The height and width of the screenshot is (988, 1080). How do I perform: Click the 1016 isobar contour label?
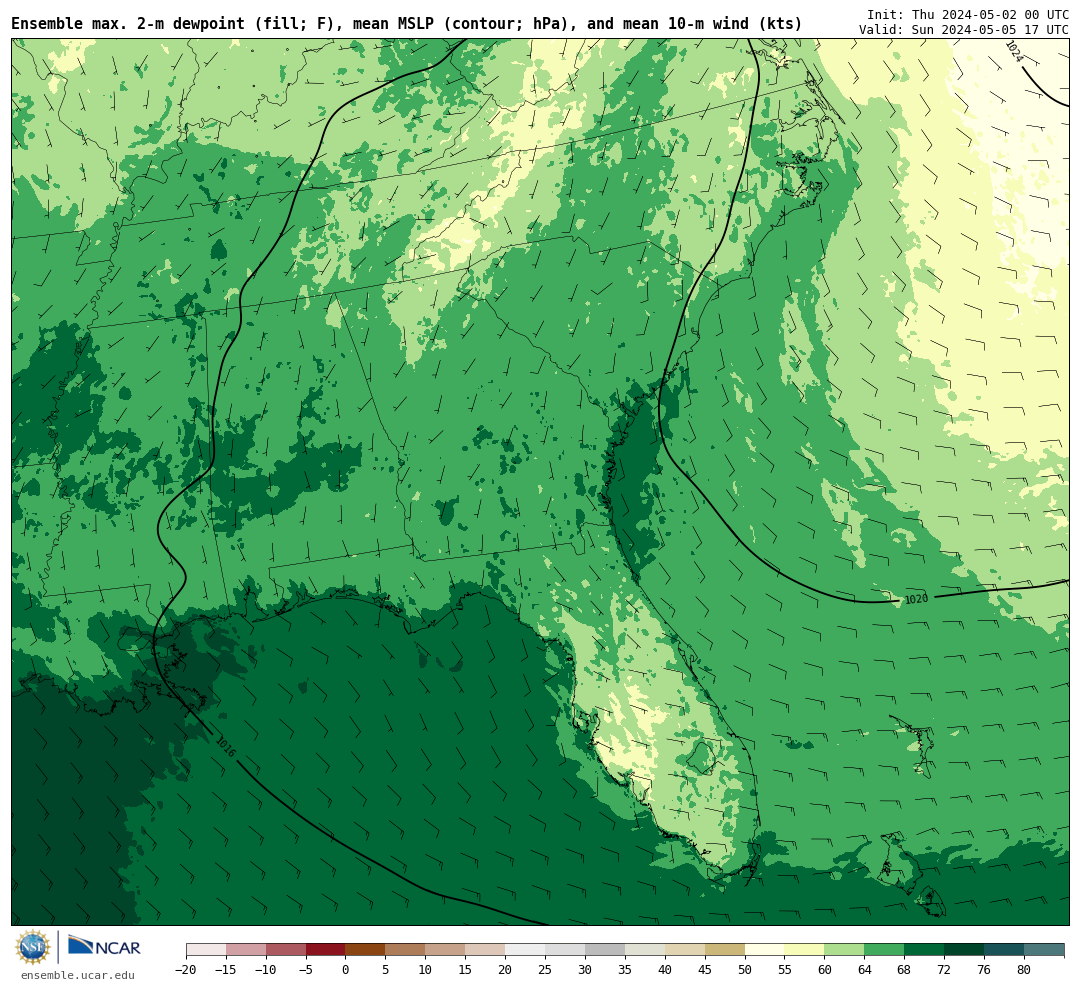225,747
